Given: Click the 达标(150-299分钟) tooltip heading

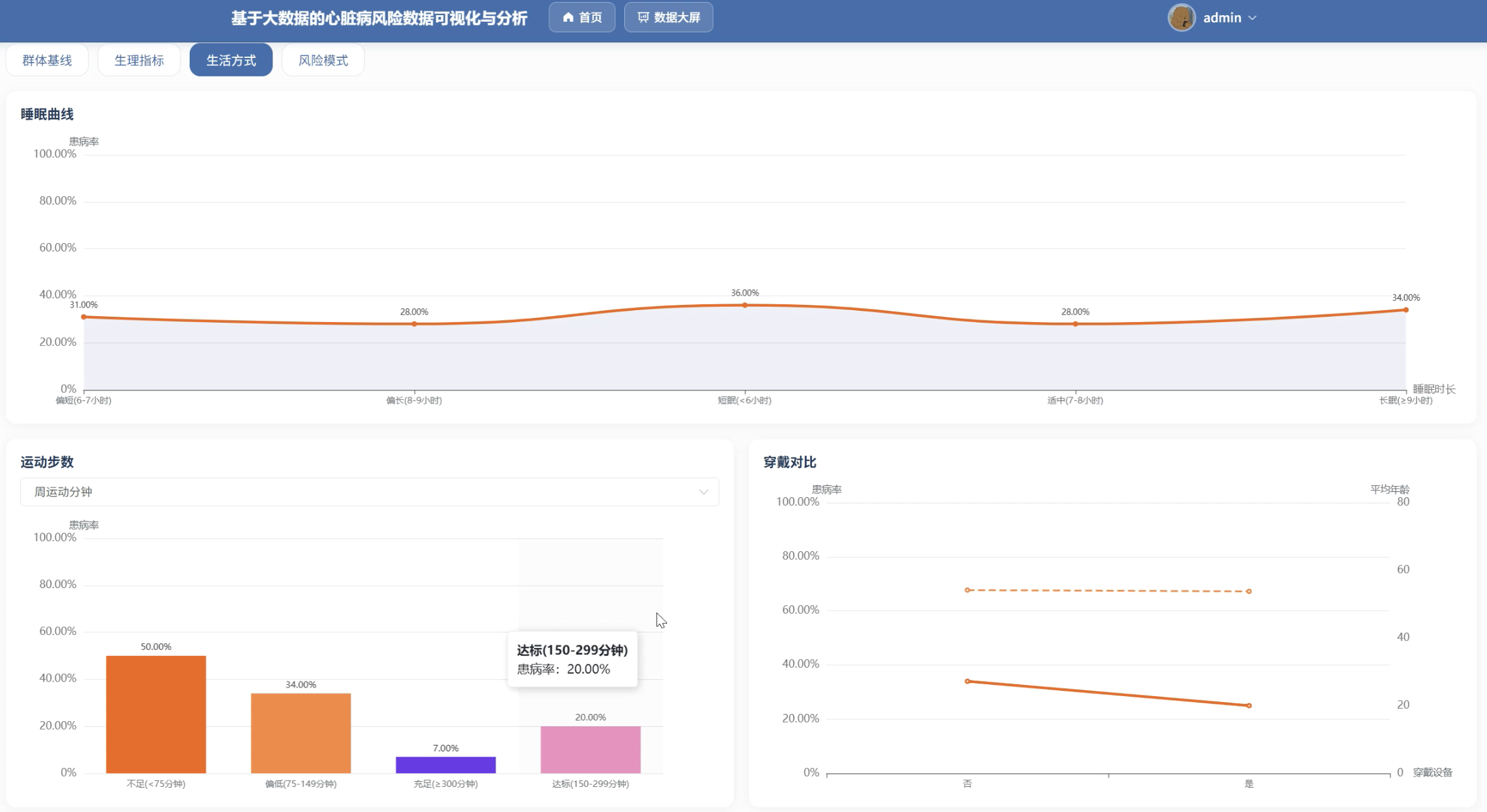Looking at the screenshot, I should coord(572,650).
